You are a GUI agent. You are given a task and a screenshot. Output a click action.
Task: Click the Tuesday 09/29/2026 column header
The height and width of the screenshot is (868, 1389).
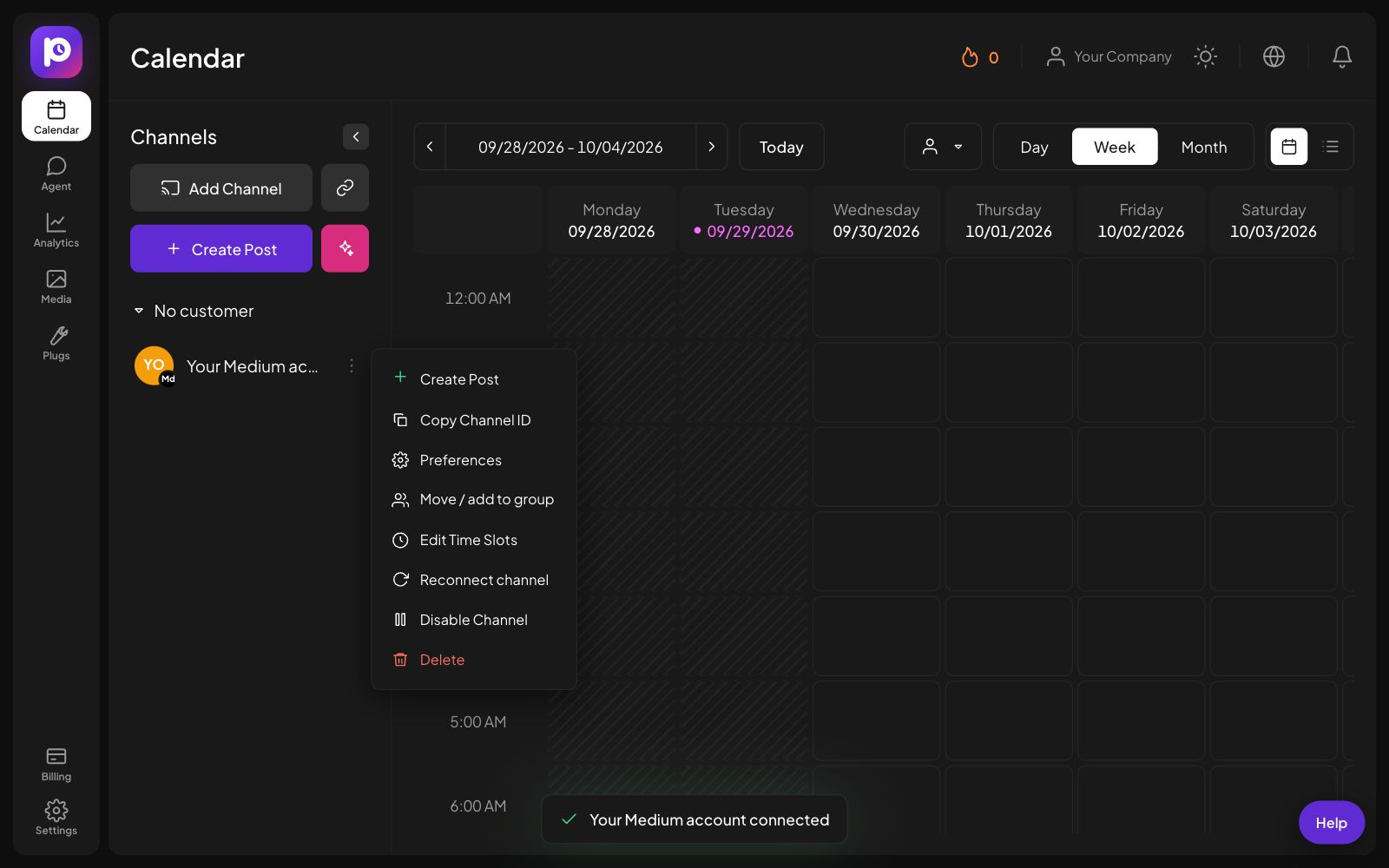click(x=744, y=220)
